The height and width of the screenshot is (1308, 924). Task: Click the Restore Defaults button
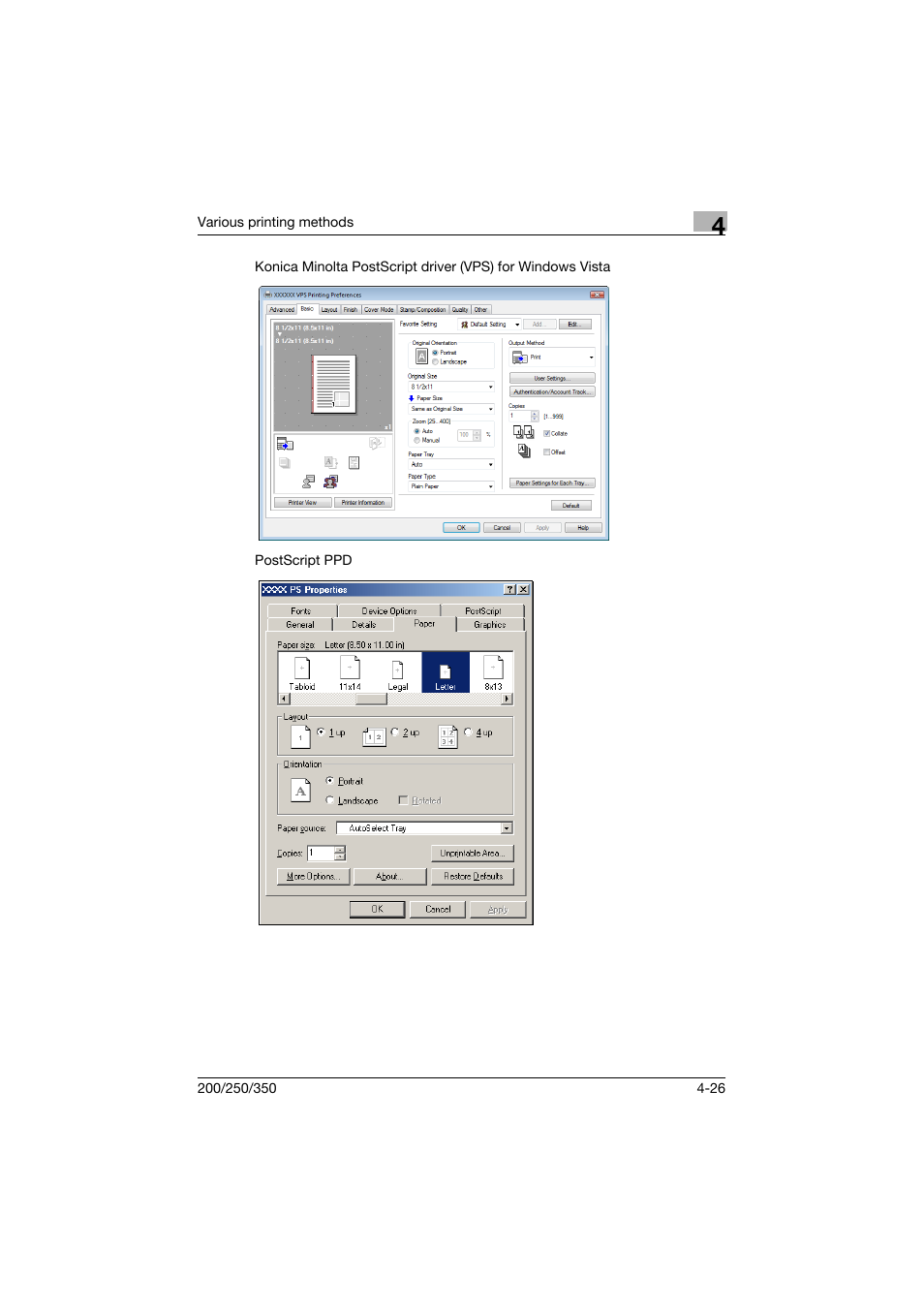pos(474,876)
